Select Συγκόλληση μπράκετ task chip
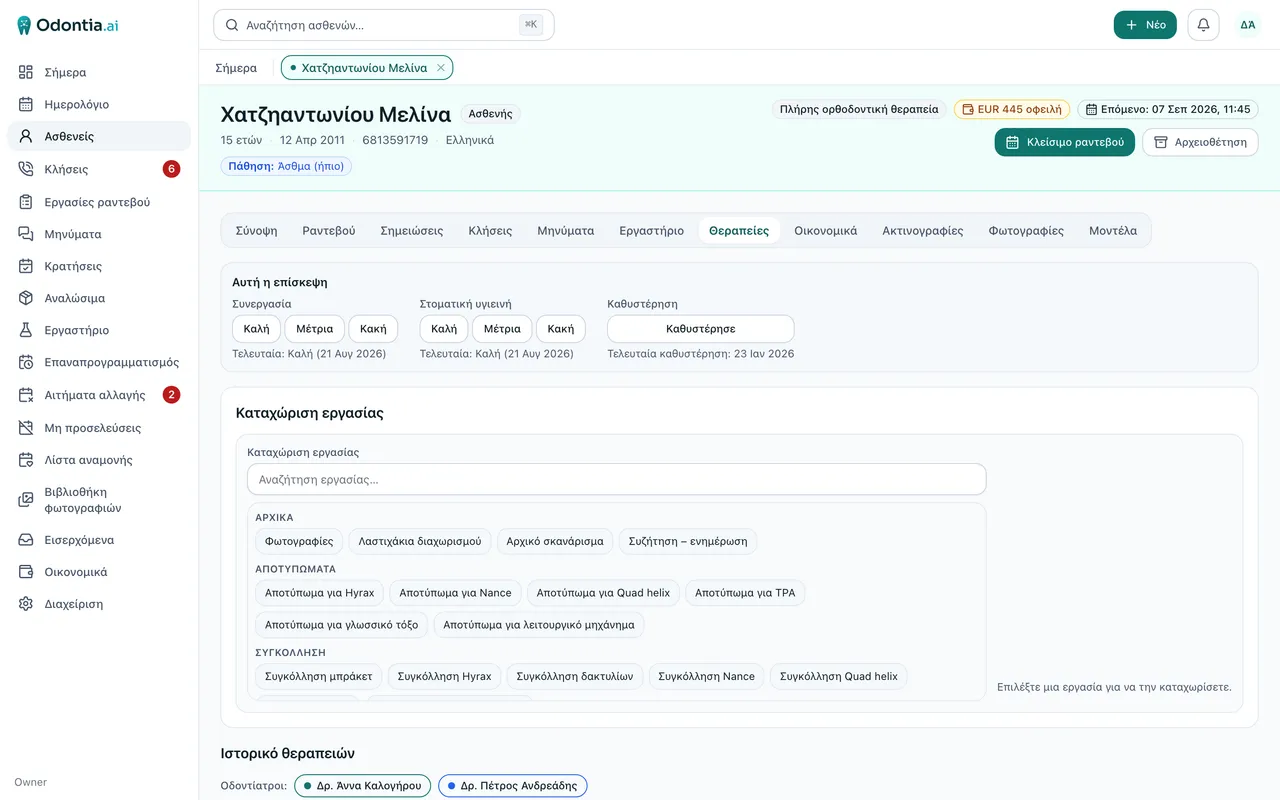The width and height of the screenshot is (1280, 800). 318,677
